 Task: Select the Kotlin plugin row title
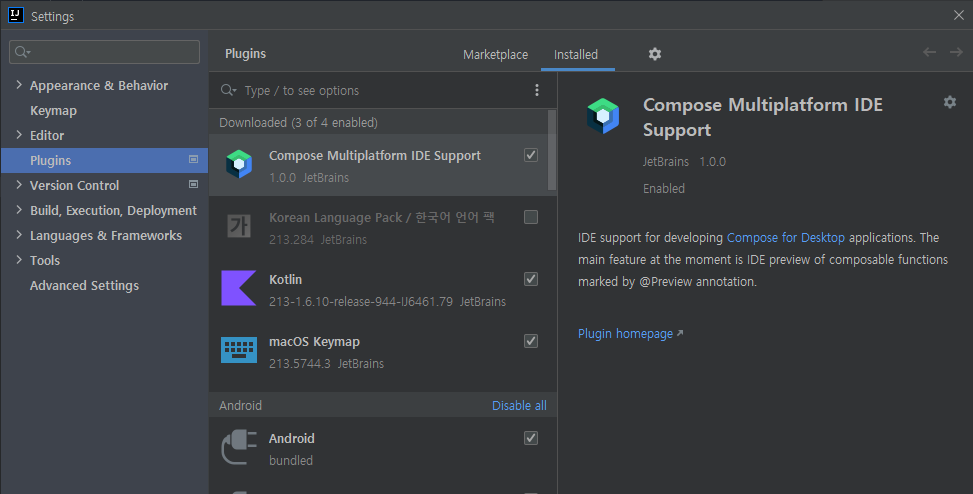pos(285,279)
